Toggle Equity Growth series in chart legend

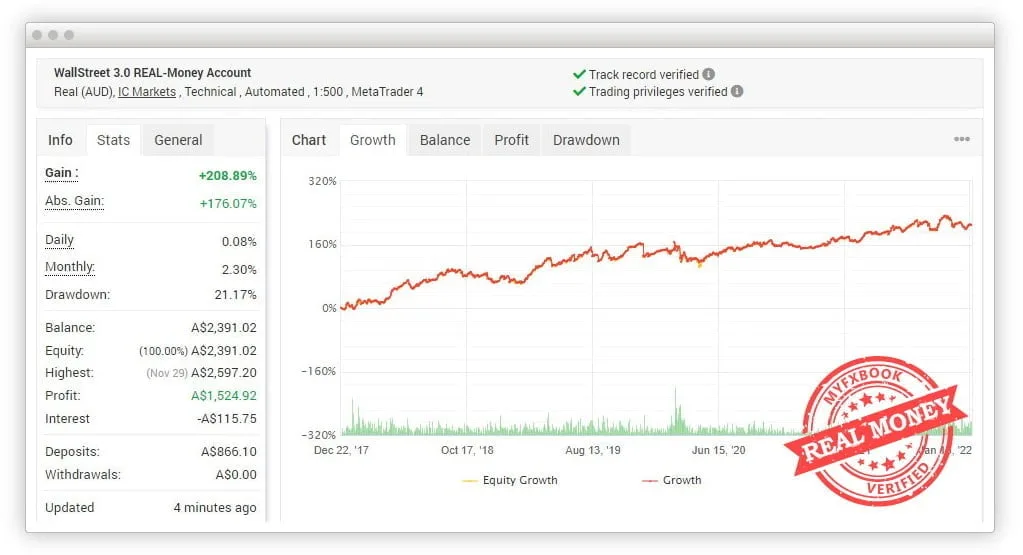[x=510, y=480]
